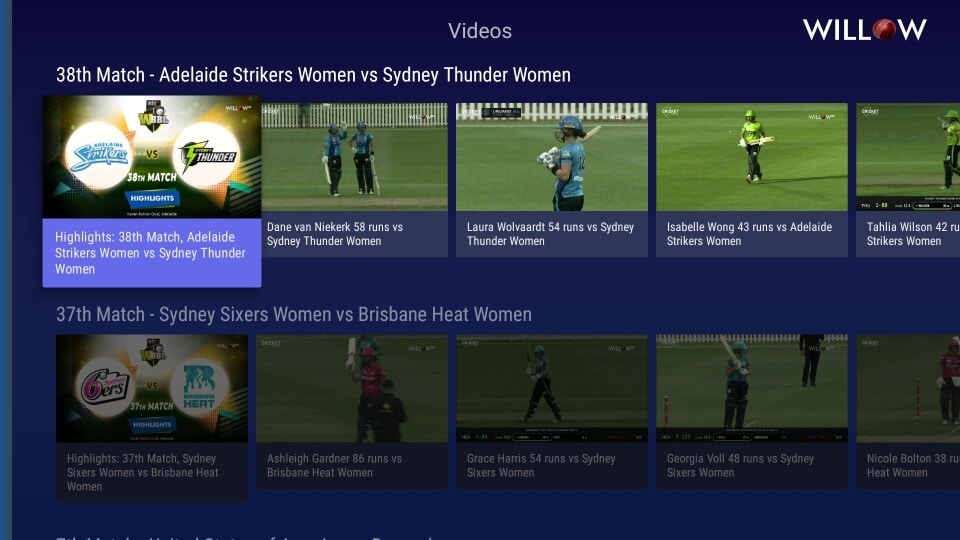960x540 pixels.
Task: Select the Videos page title
Action: (x=480, y=31)
